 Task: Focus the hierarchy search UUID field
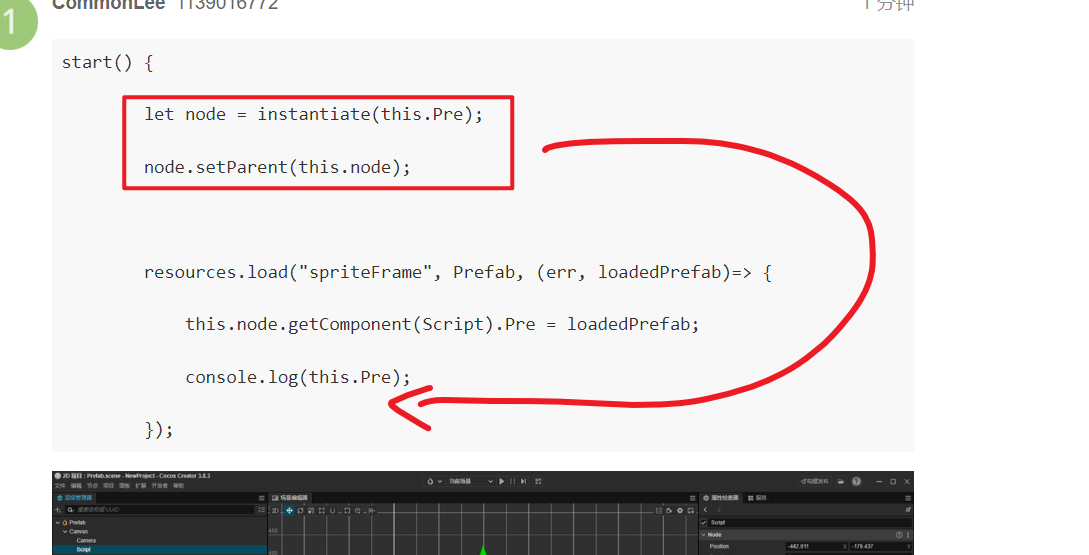(159, 510)
